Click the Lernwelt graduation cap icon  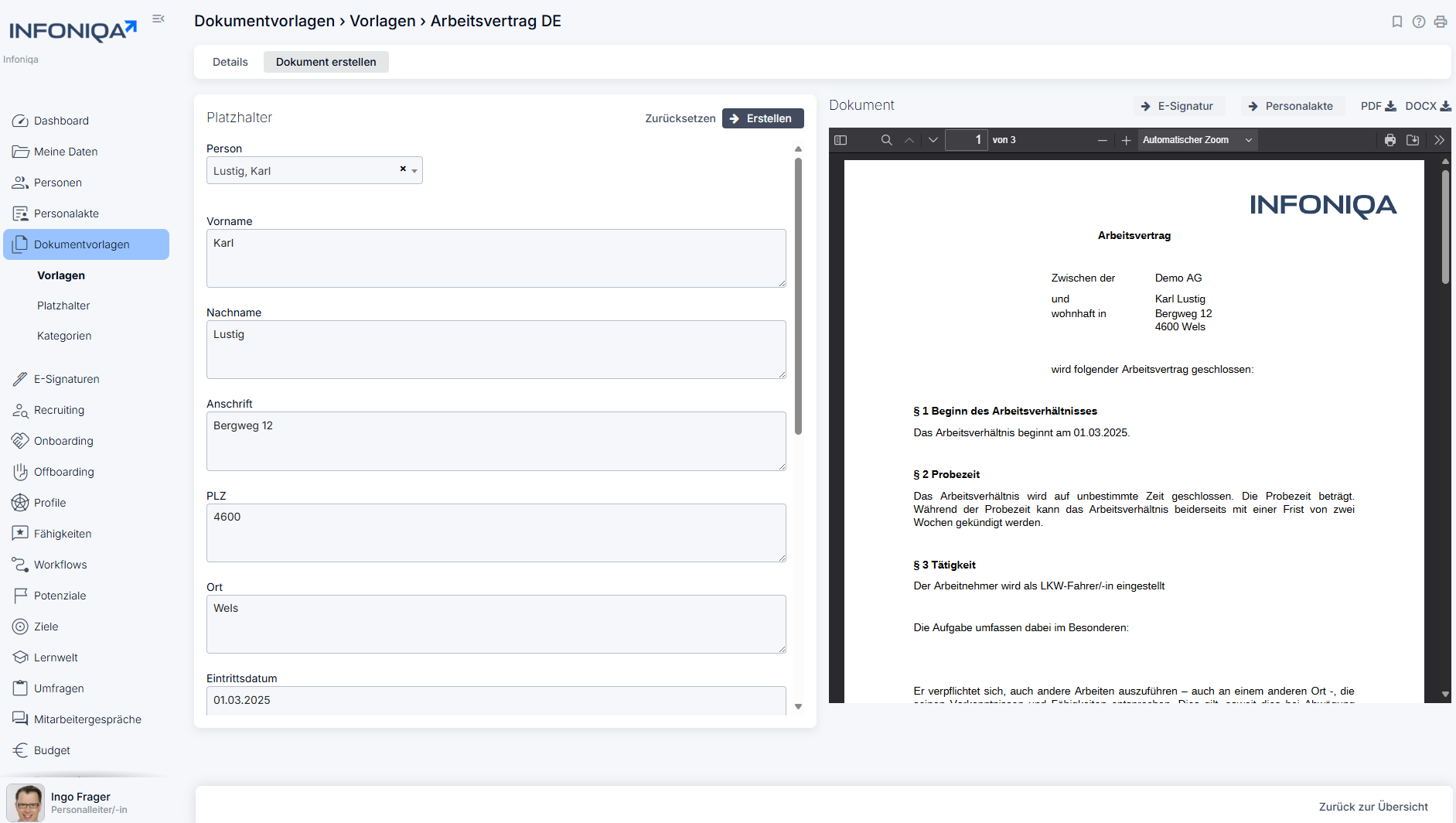click(20, 657)
